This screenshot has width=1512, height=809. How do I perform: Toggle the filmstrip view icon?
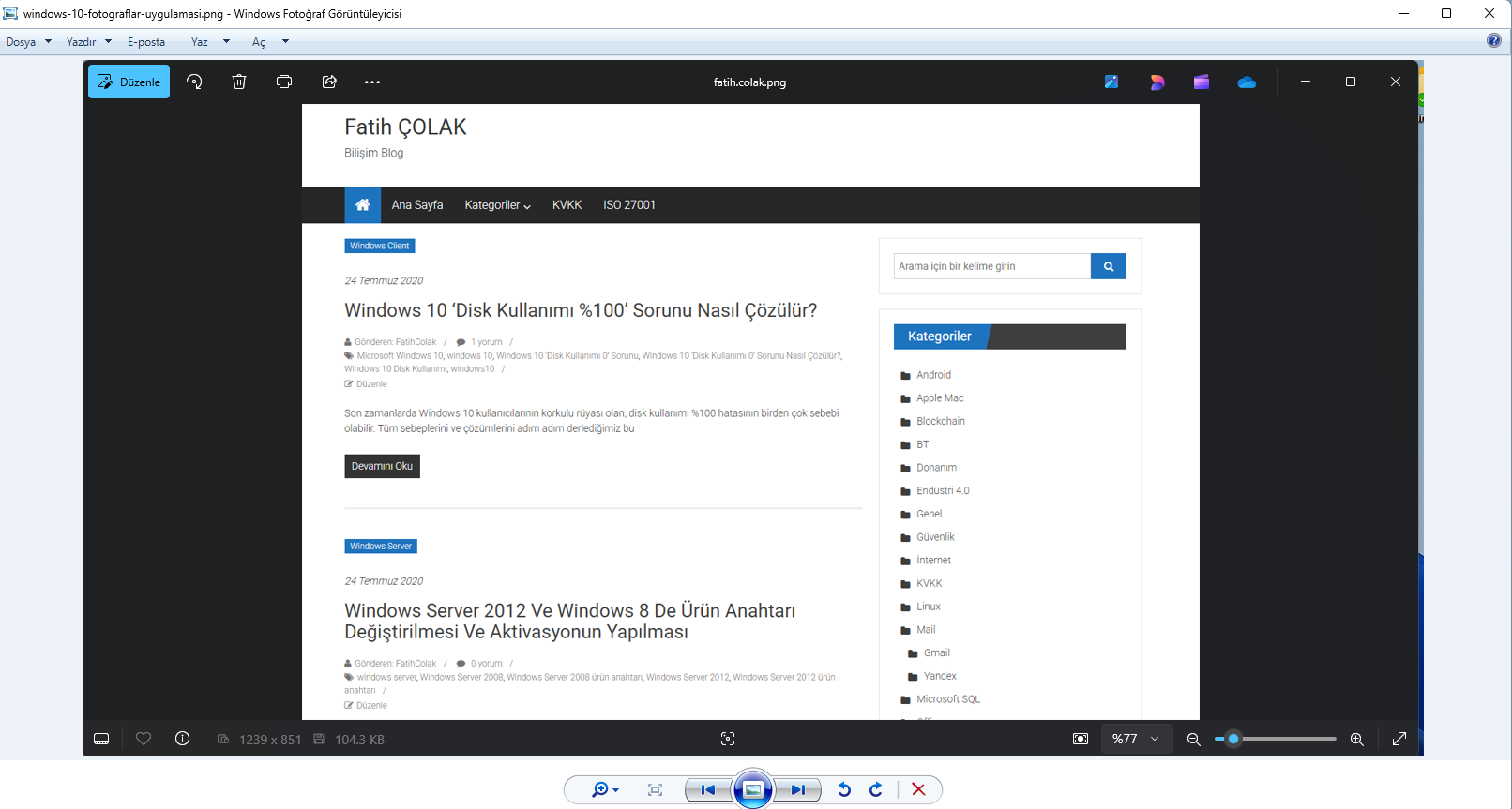(x=101, y=739)
